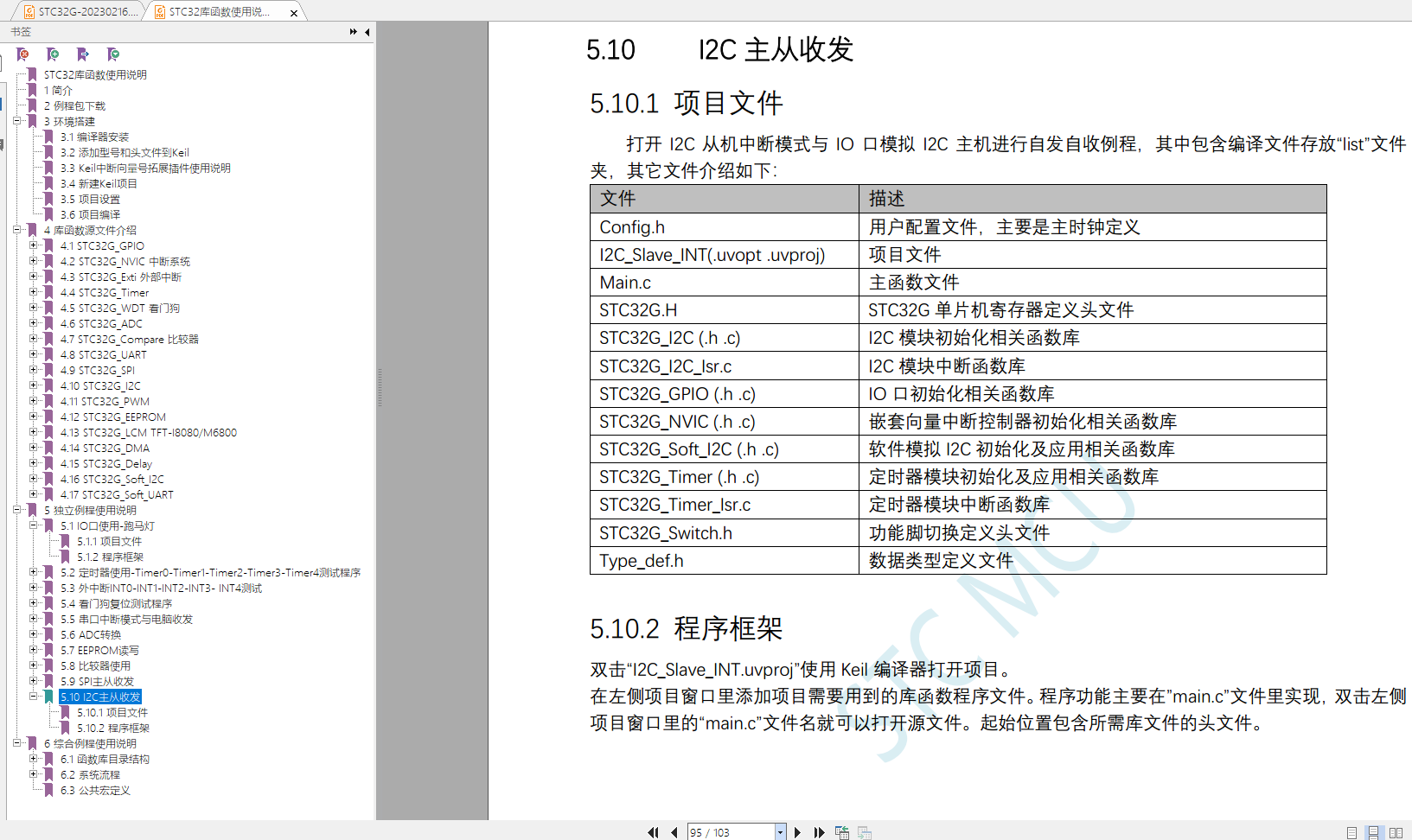Click the previous view icon in the status bar
The width and height of the screenshot is (1412, 840).
point(842,832)
